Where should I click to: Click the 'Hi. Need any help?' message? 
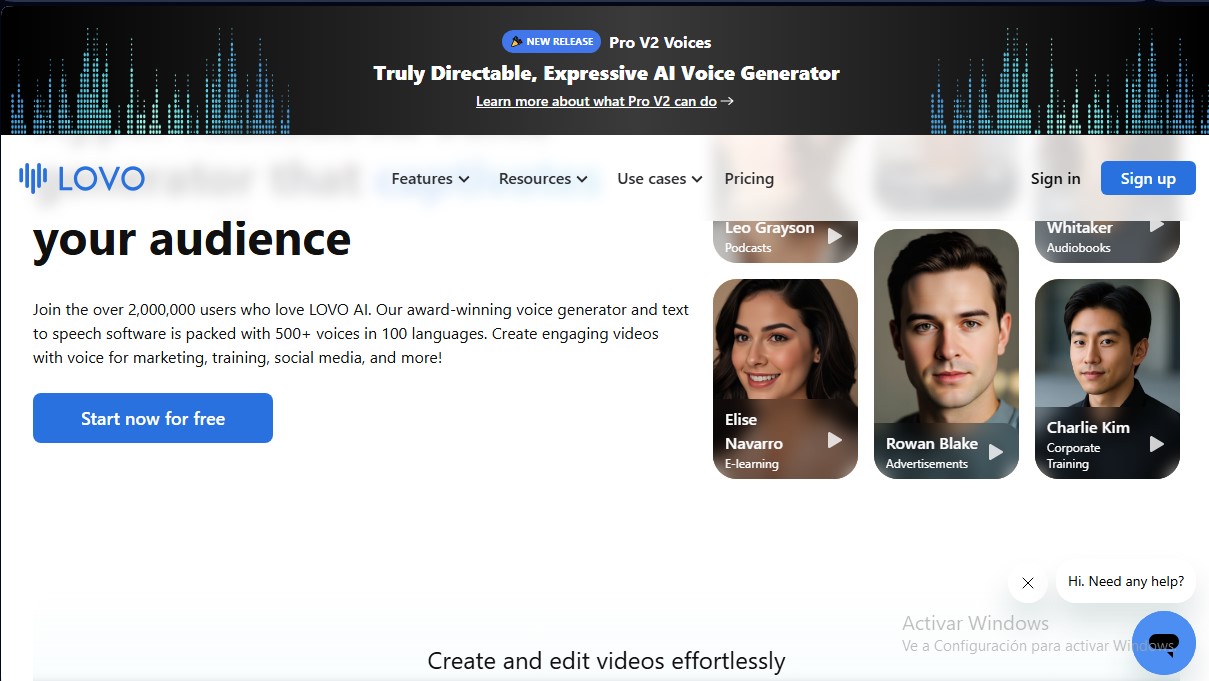(x=1126, y=582)
